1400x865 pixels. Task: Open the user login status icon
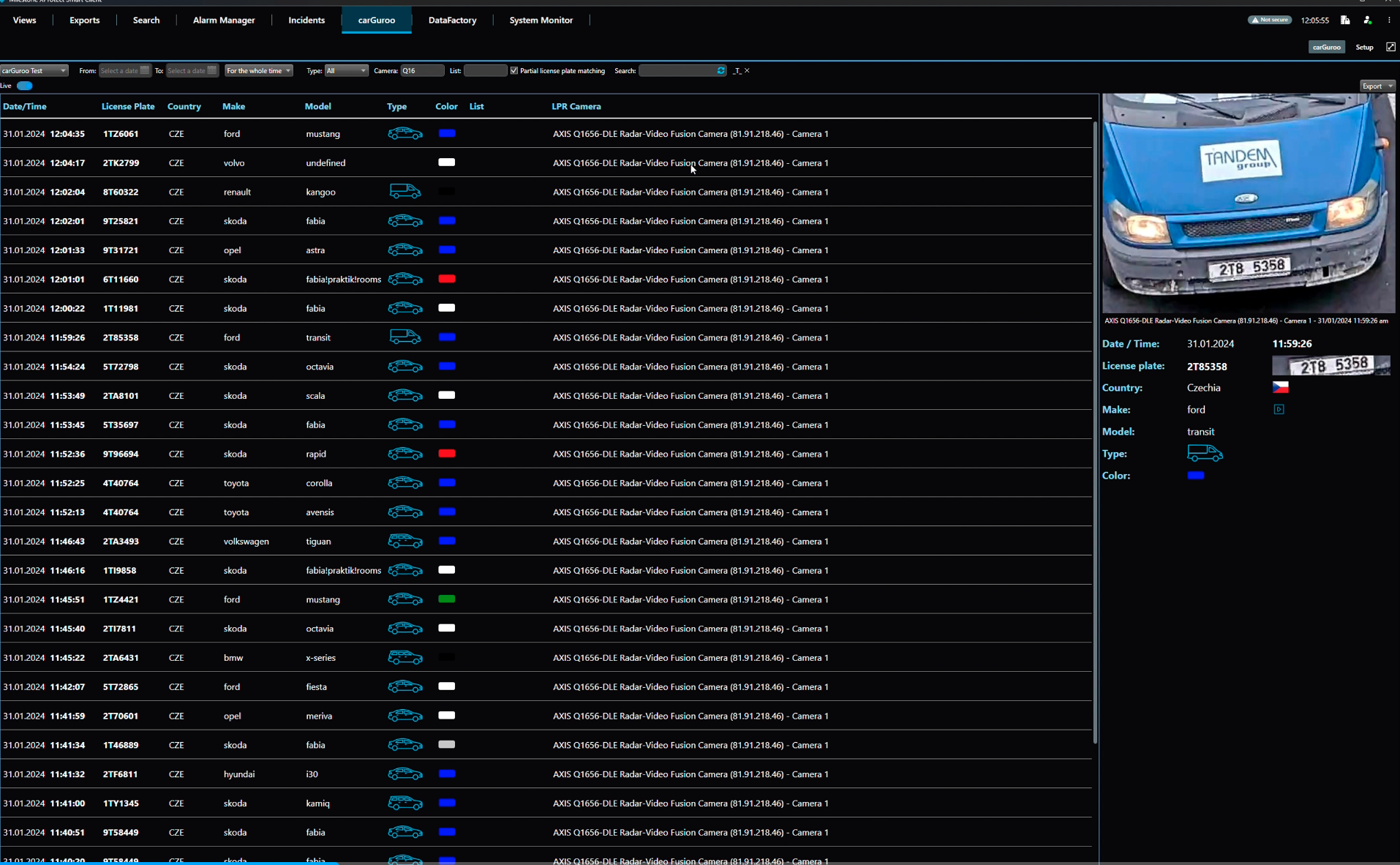click(x=1367, y=20)
